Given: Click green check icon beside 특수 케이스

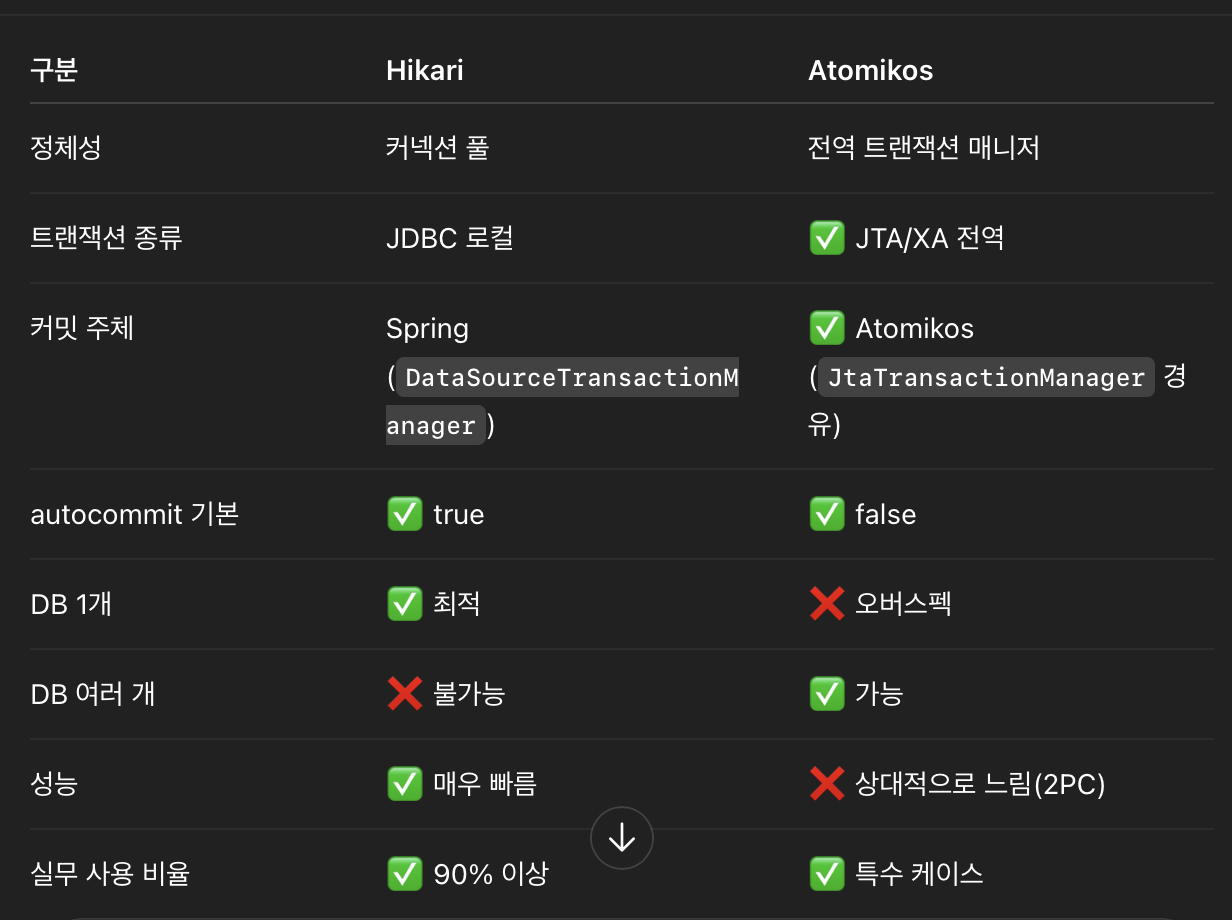Looking at the screenshot, I should coord(827,874).
